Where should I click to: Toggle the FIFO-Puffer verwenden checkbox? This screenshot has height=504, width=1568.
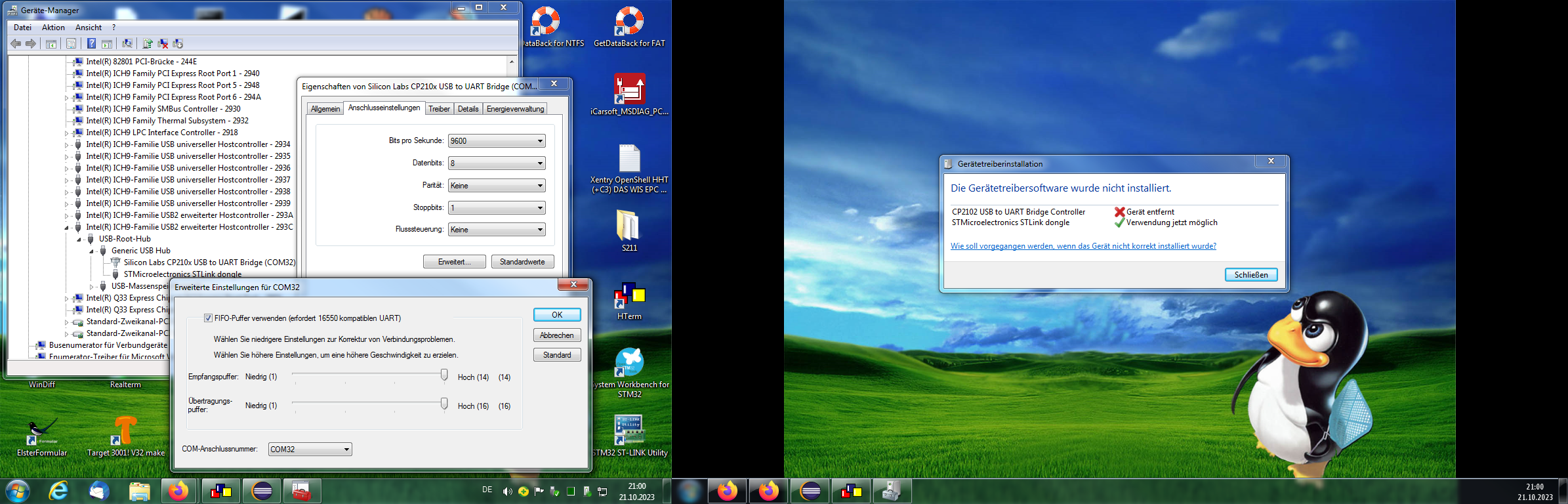click(208, 318)
